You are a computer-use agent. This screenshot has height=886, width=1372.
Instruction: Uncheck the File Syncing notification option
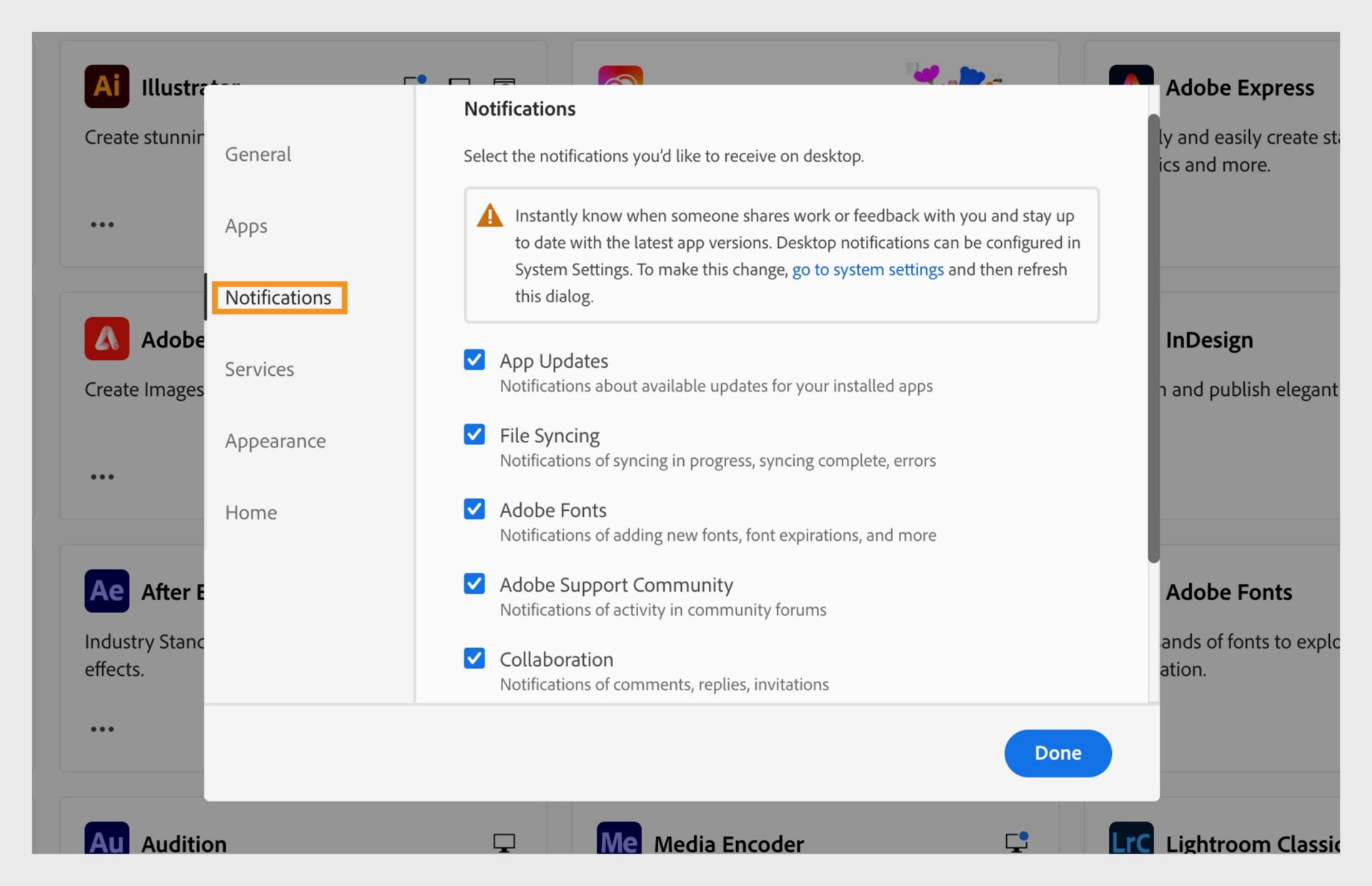tap(474, 434)
